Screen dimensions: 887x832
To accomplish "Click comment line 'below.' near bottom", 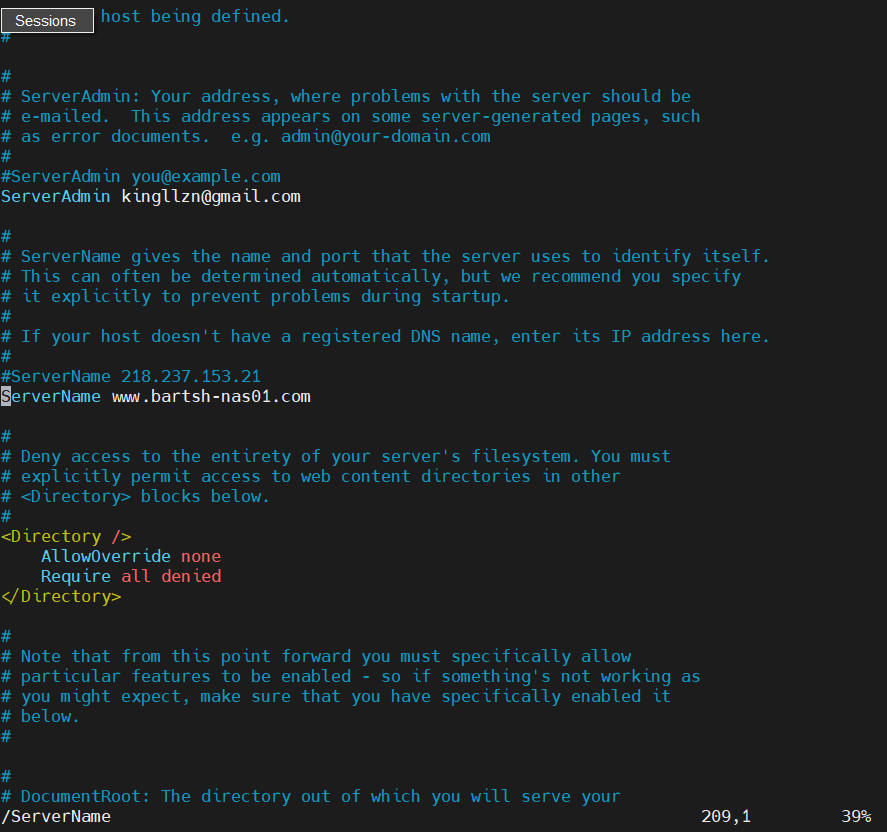I will pyautogui.click(x=40, y=717).
